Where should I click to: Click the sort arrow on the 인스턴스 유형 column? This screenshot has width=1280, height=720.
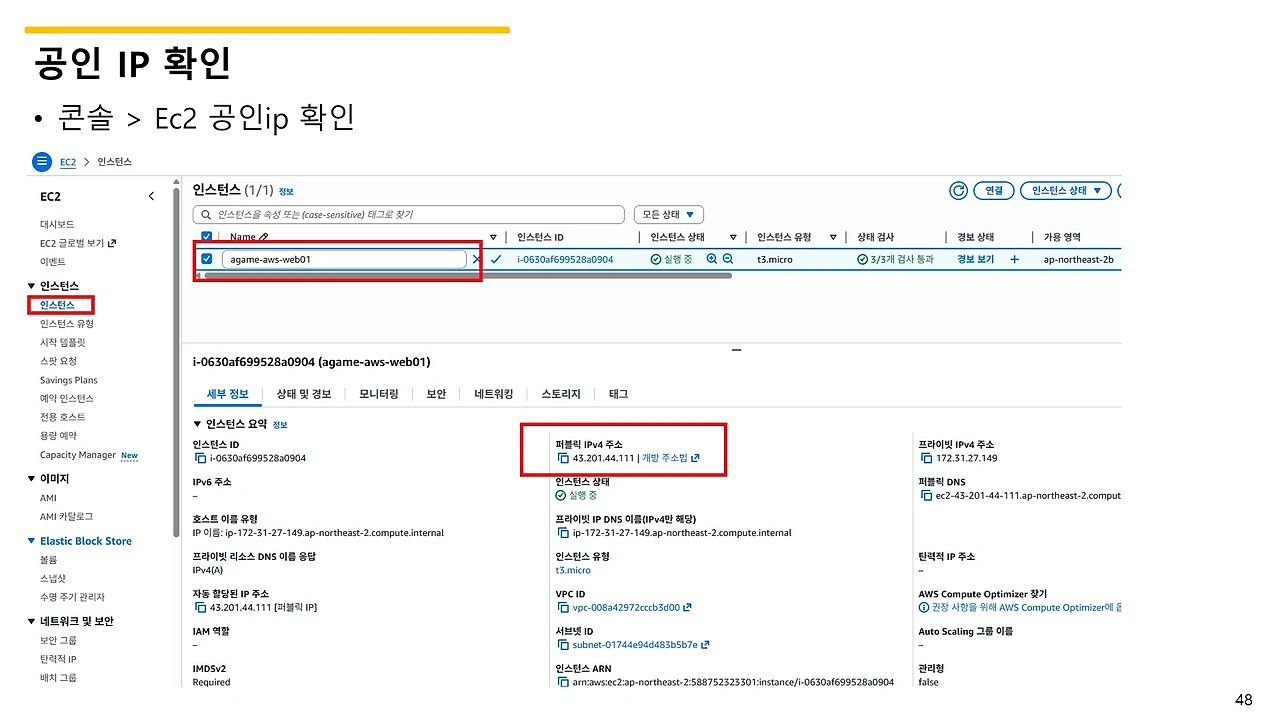pyautogui.click(x=833, y=237)
